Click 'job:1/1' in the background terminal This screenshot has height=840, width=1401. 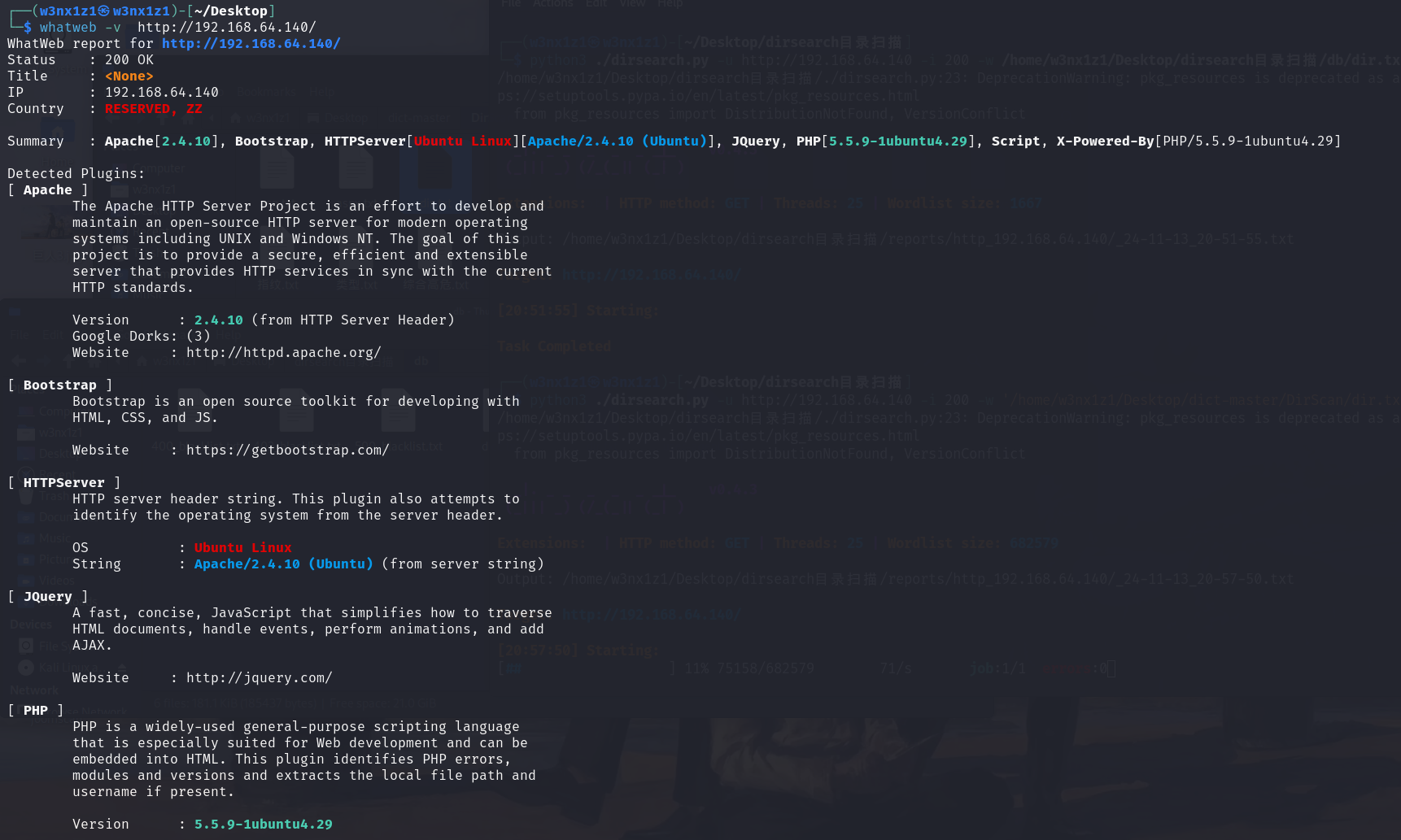click(x=997, y=668)
